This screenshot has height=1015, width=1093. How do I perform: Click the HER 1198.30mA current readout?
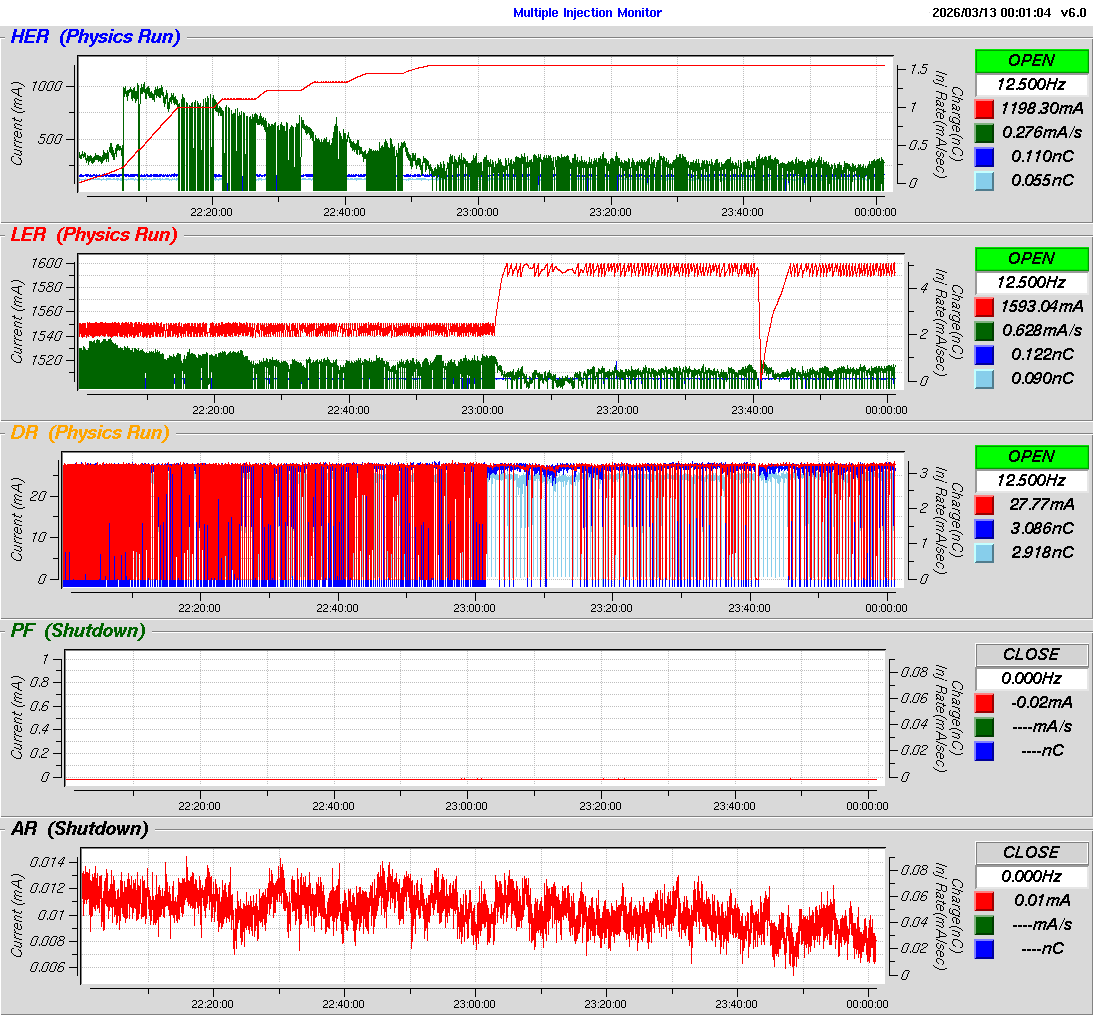click(x=1041, y=108)
